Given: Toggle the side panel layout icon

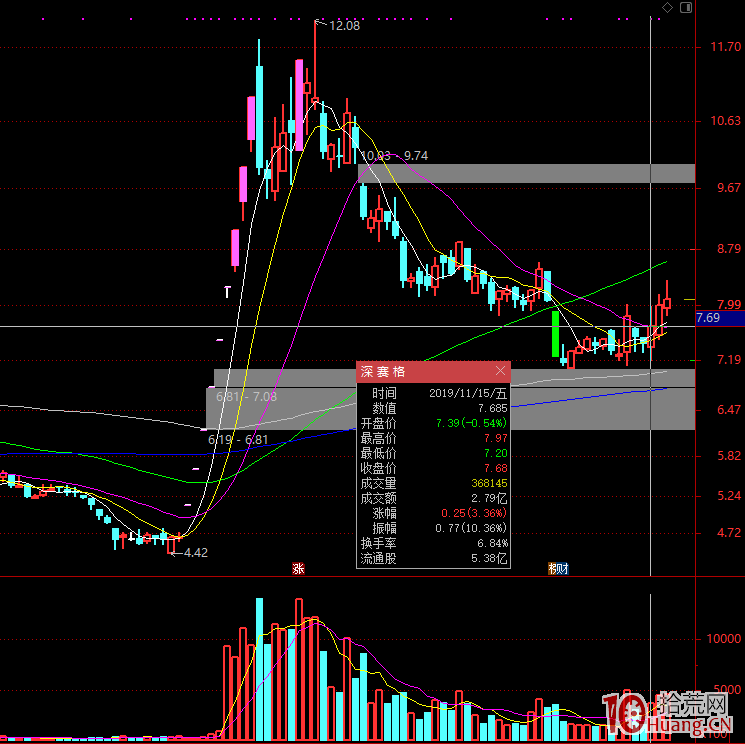Looking at the screenshot, I should (686, 7).
